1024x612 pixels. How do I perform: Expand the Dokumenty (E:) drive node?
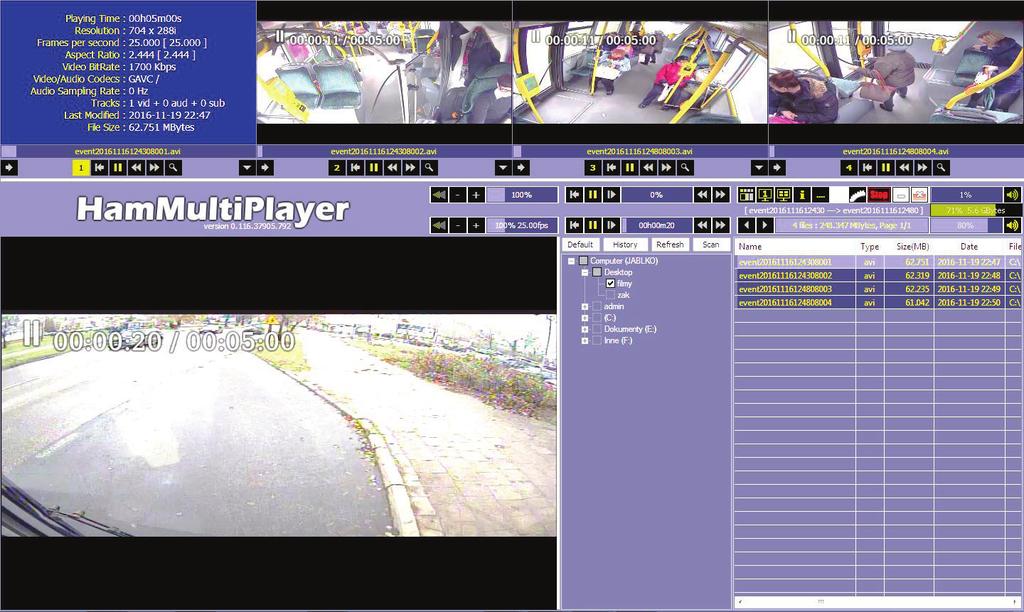pyautogui.click(x=585, y=329)
